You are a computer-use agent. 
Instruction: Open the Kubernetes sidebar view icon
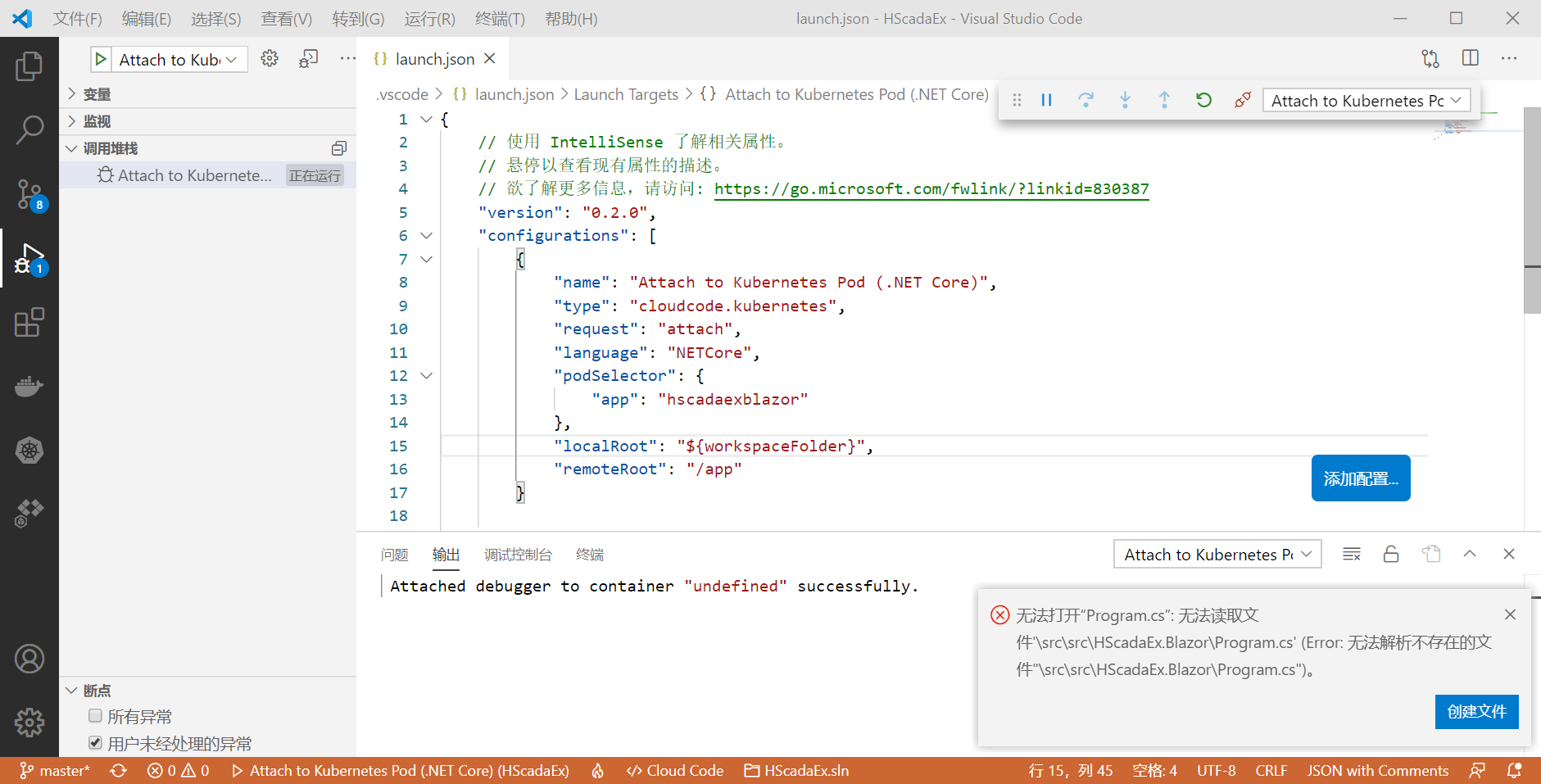pyautogui.click(x=29, y=450)
